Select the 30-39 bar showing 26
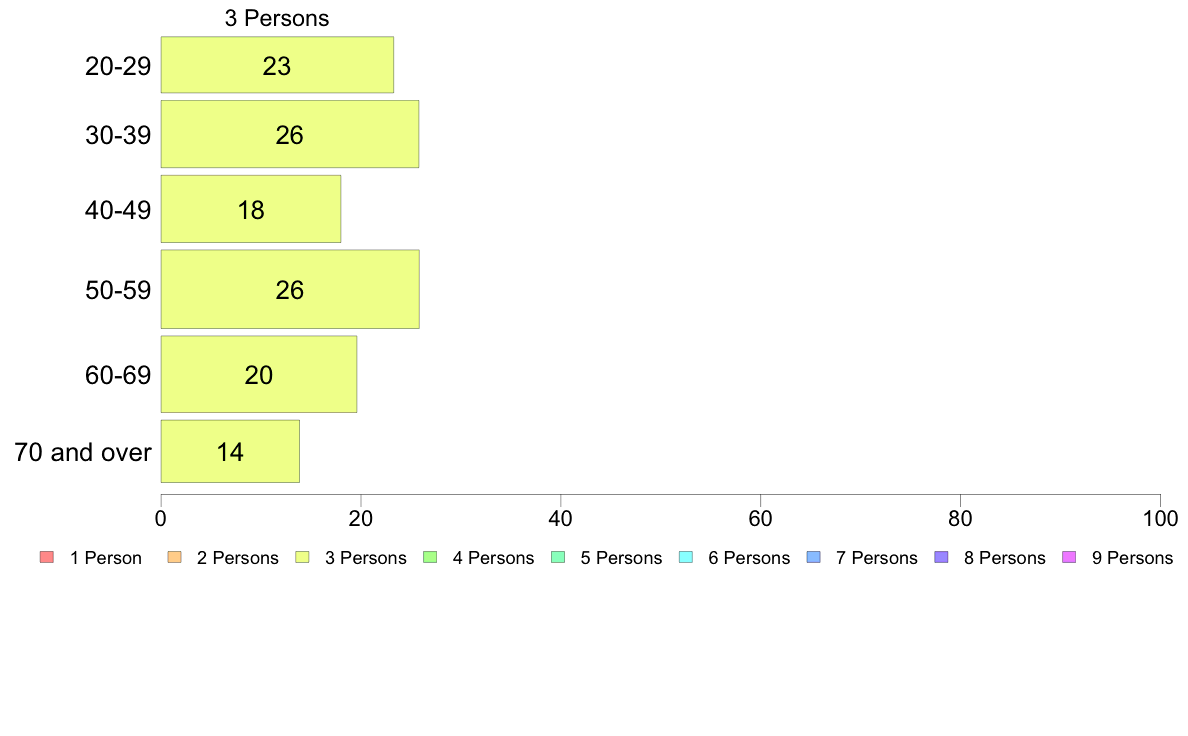The width and height of the screenshot is (1188, 736). pos(289,134)
